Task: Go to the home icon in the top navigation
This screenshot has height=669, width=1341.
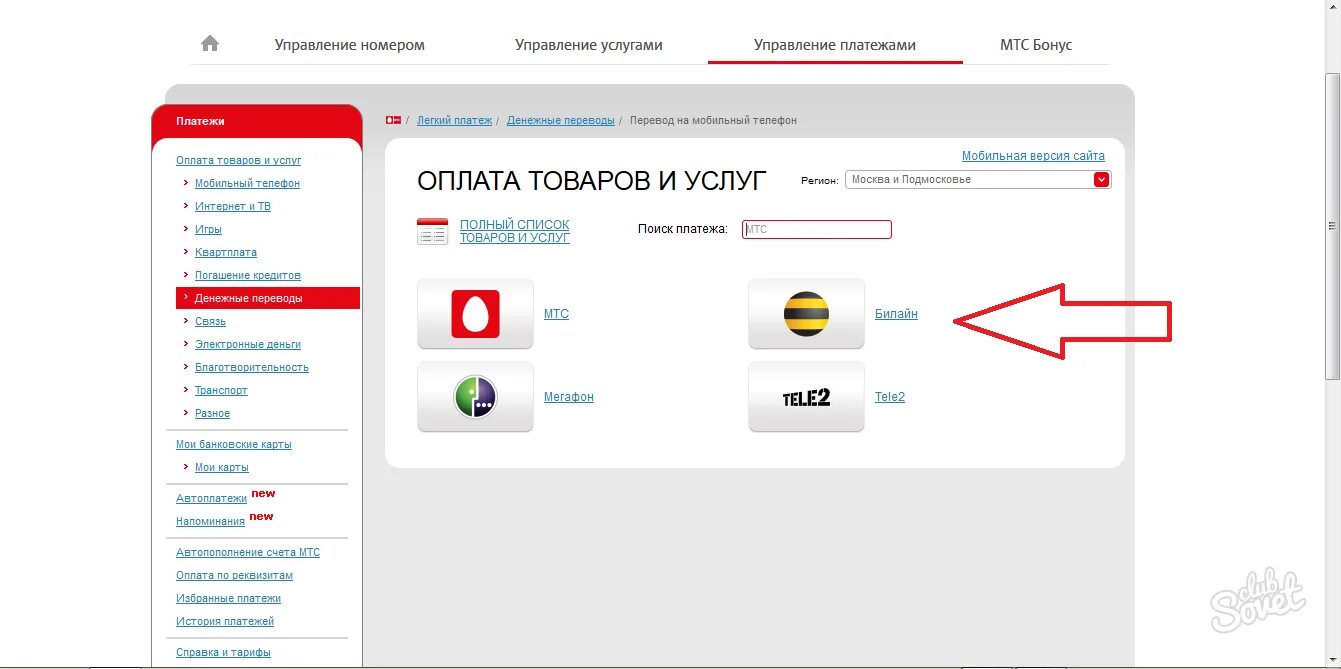Action: click(209, 43)
